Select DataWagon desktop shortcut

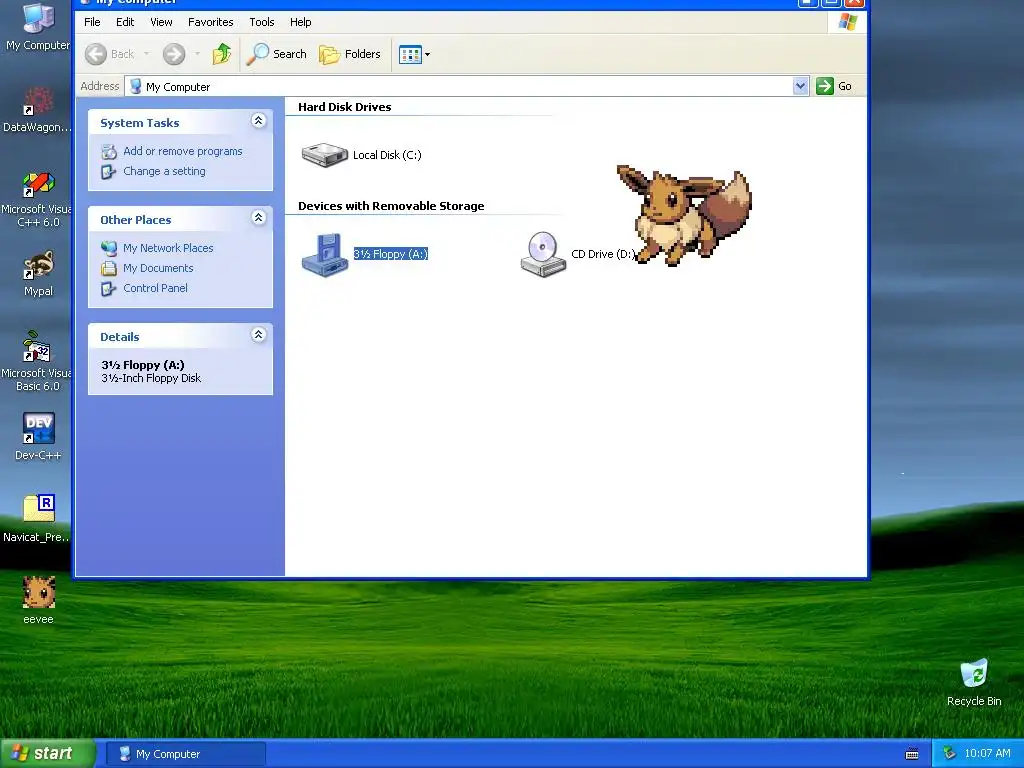pos(37,110)
